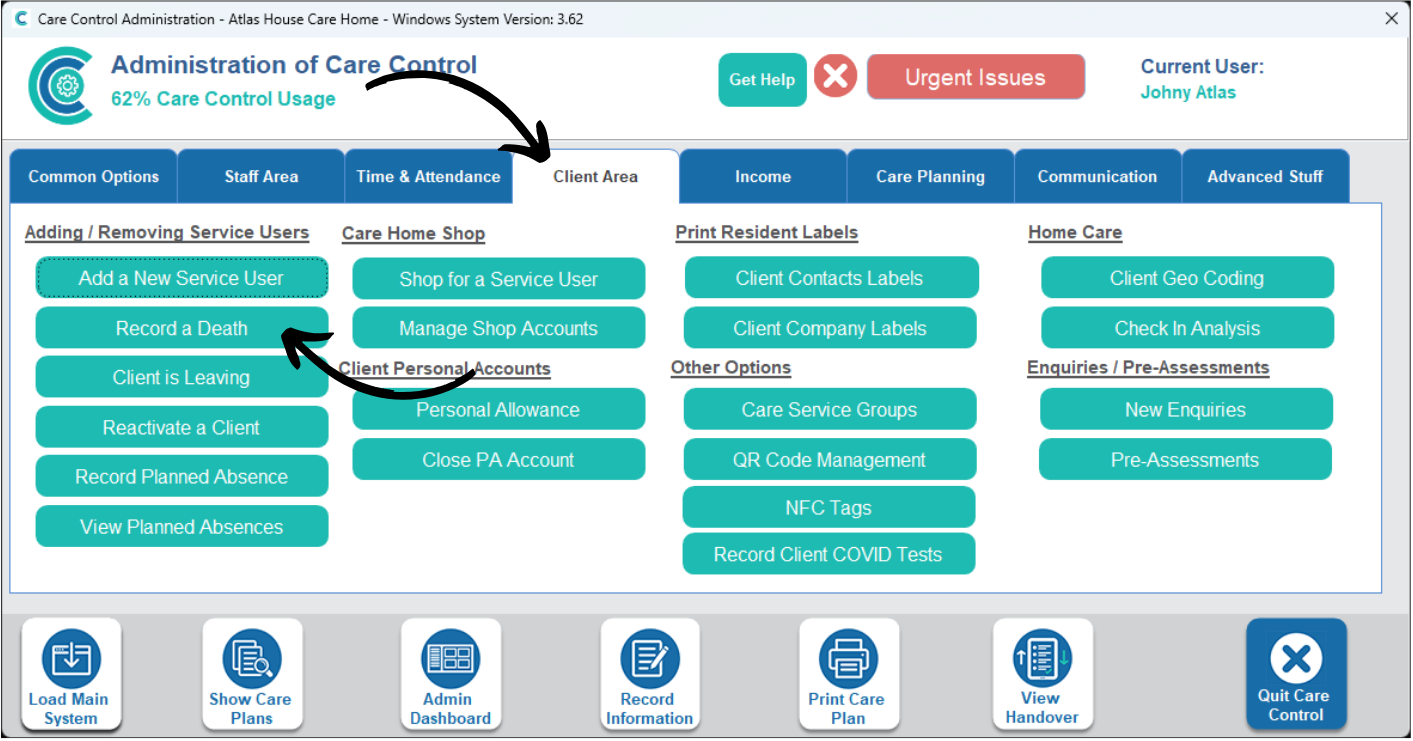Click the Record Information icon

(650, 674)
